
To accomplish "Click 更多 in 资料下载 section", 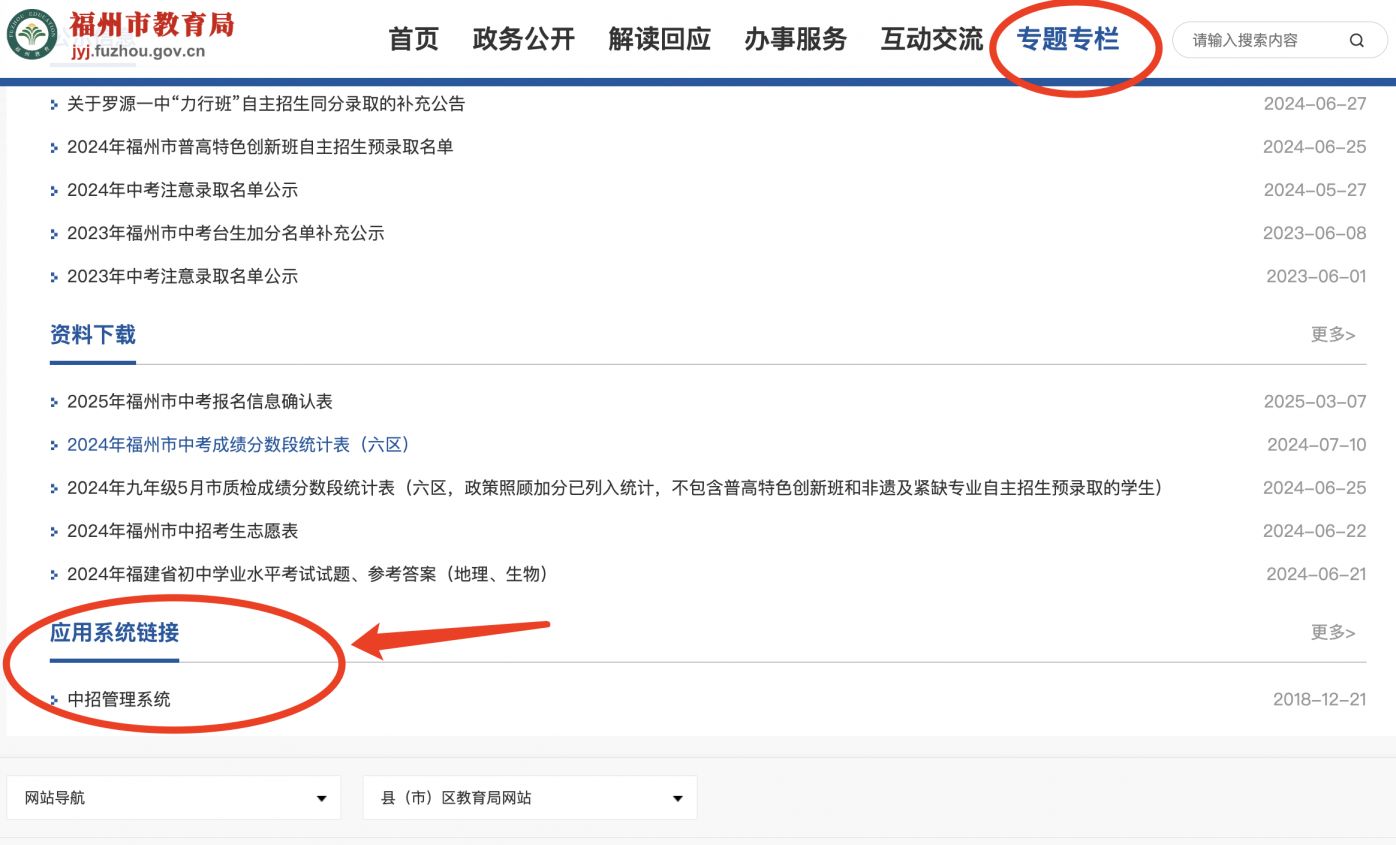I will tap(1332, 335).
